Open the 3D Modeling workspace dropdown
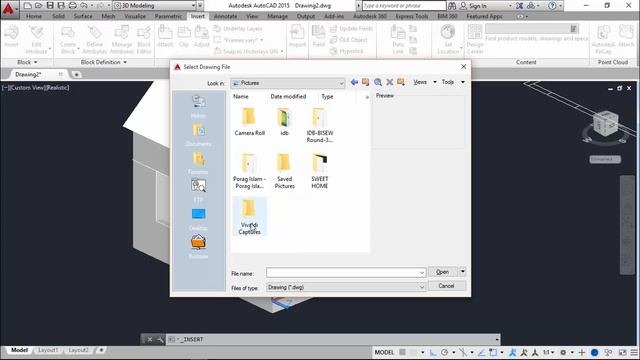 (x=154, y=6)
